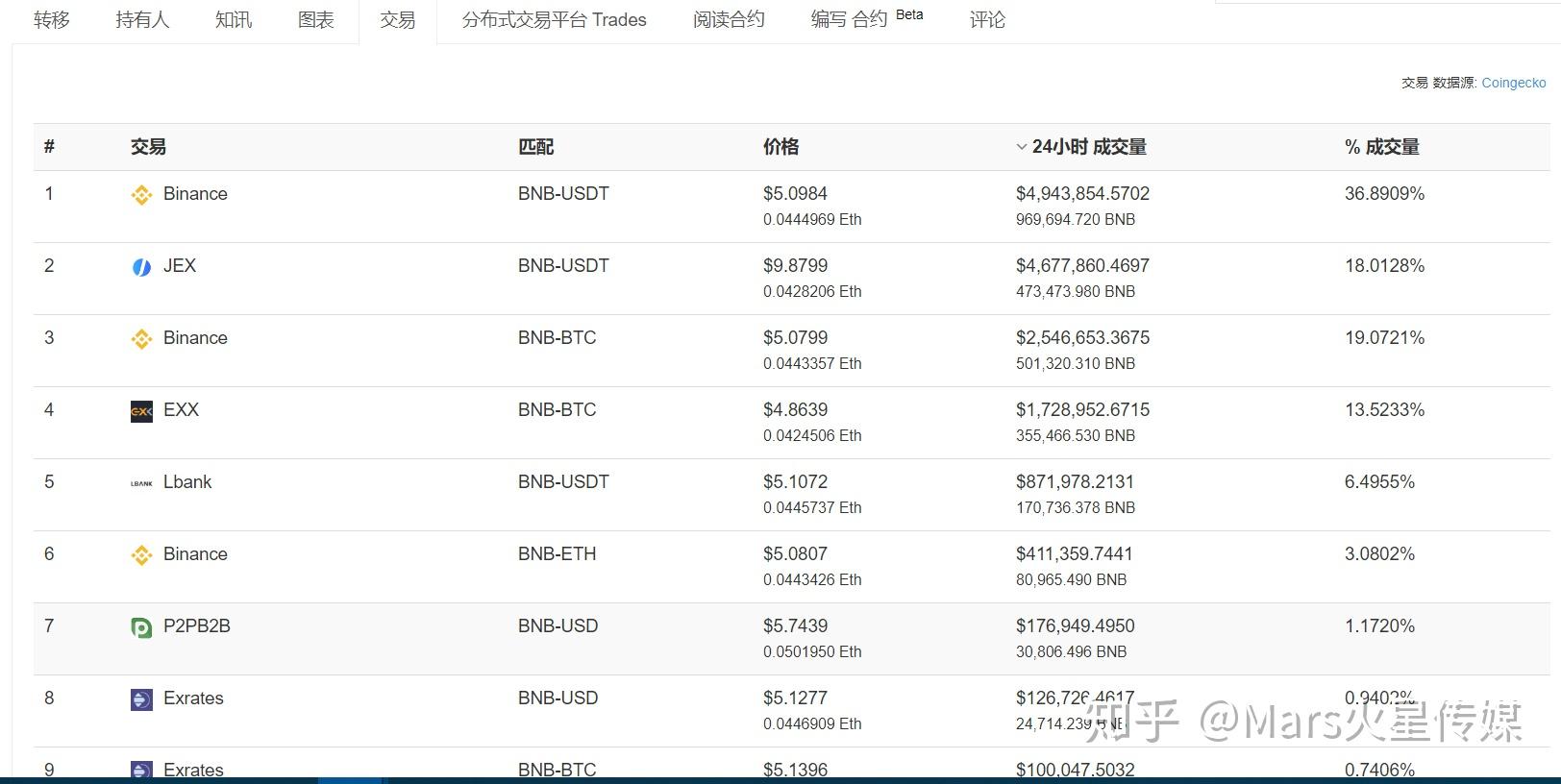Open 分布式交易平台 Trades tab
Image resolution: width=1561 pixels, height=784 pixels.
pos(554,19)
